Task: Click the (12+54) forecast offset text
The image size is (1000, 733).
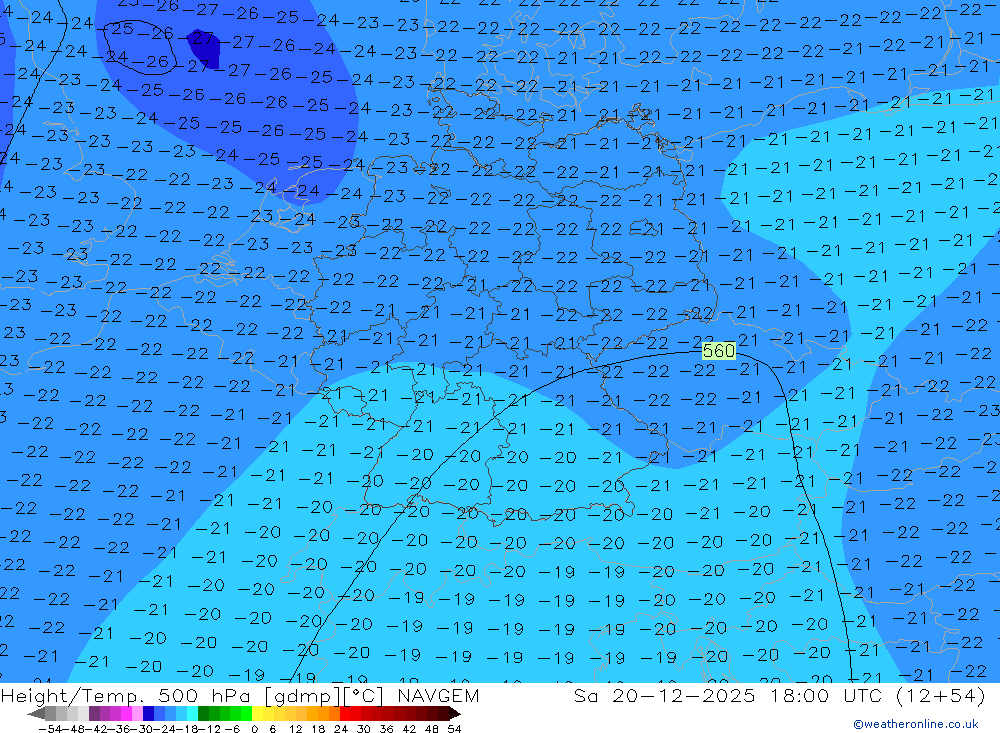Action: [940, 695]
